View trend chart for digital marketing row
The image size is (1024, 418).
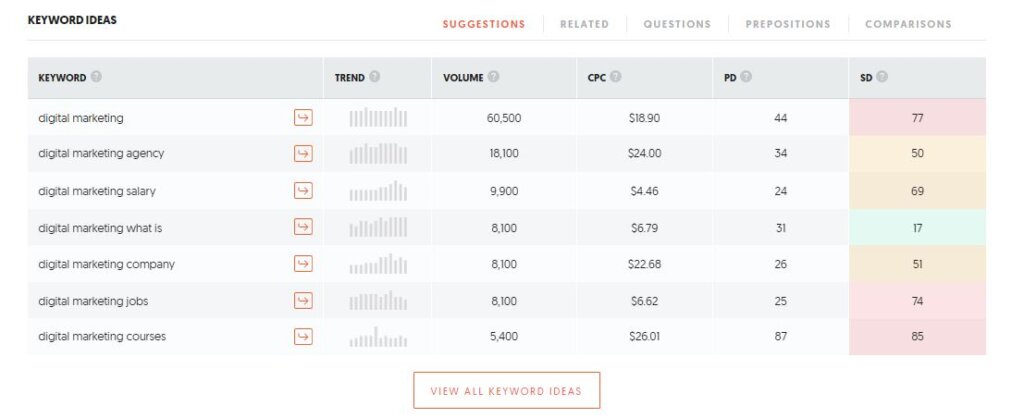coord(377,118)
